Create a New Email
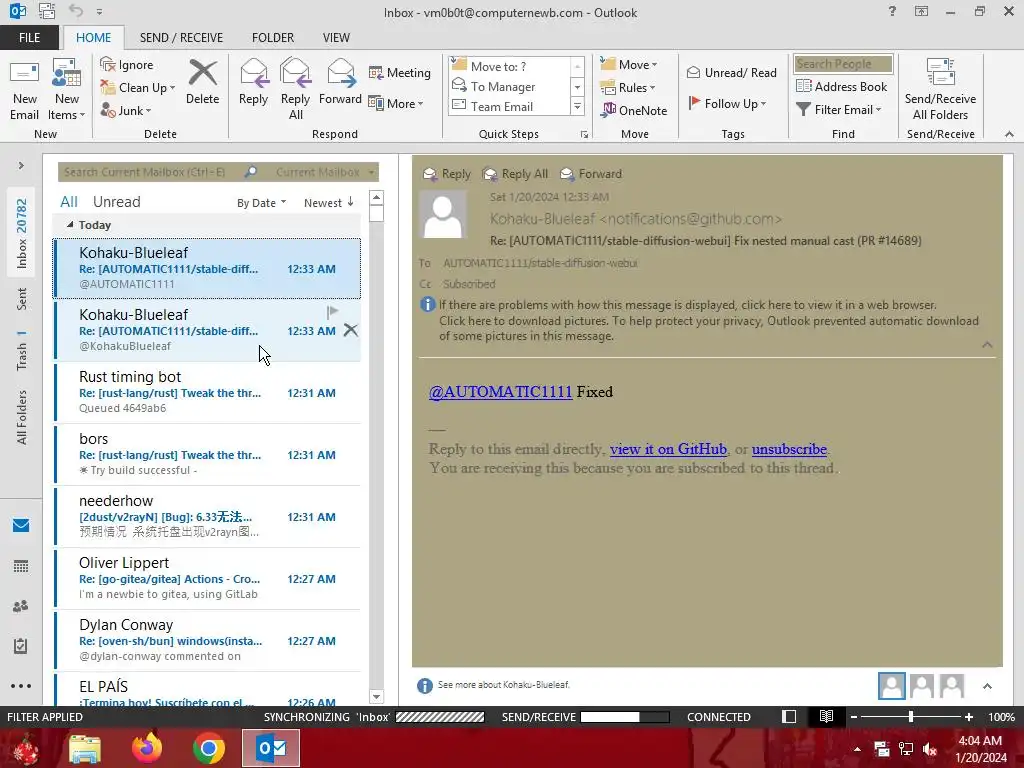The width and height of the screenshot is (1024, 768). [24, 91]
